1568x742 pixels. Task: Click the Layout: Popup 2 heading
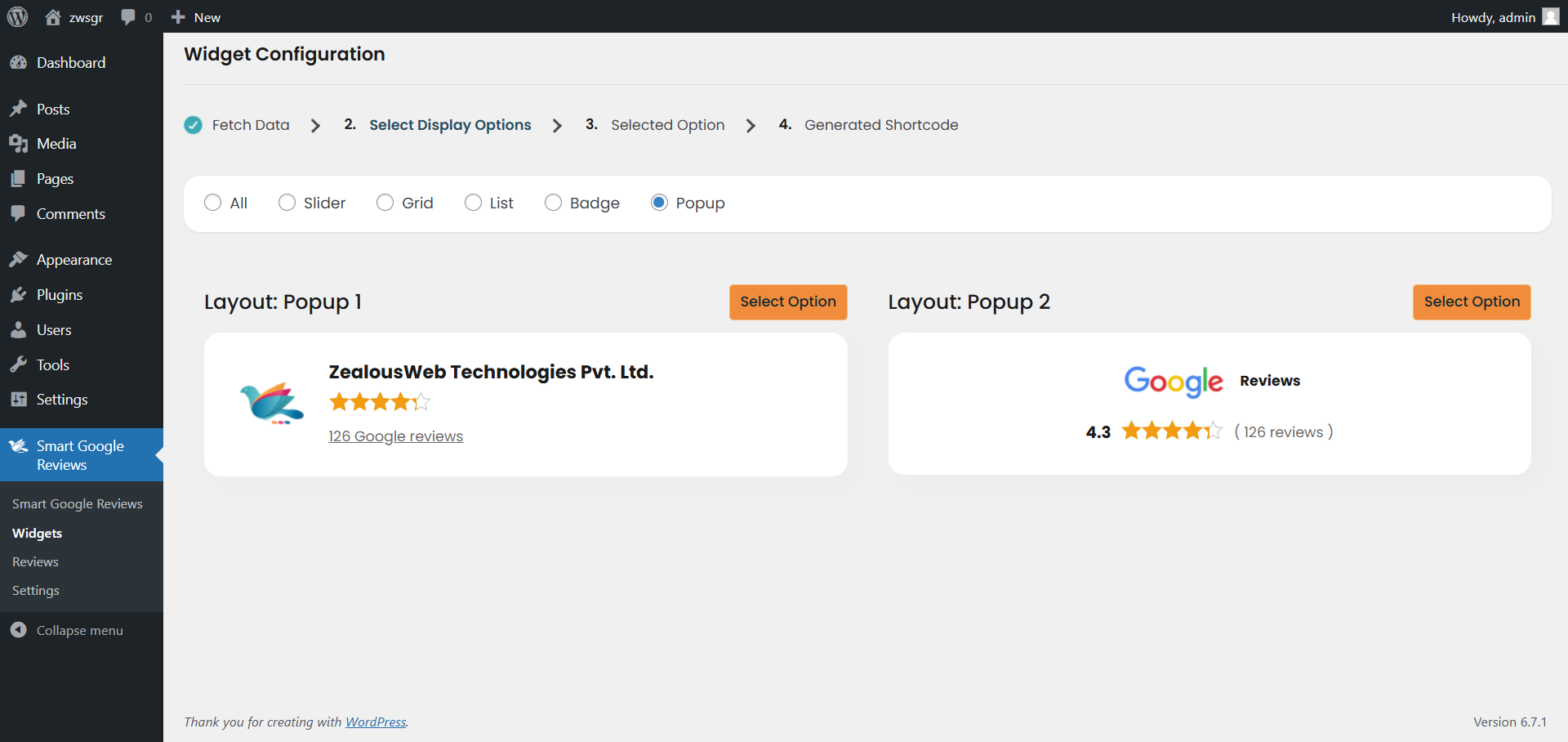tap(969, 302)
